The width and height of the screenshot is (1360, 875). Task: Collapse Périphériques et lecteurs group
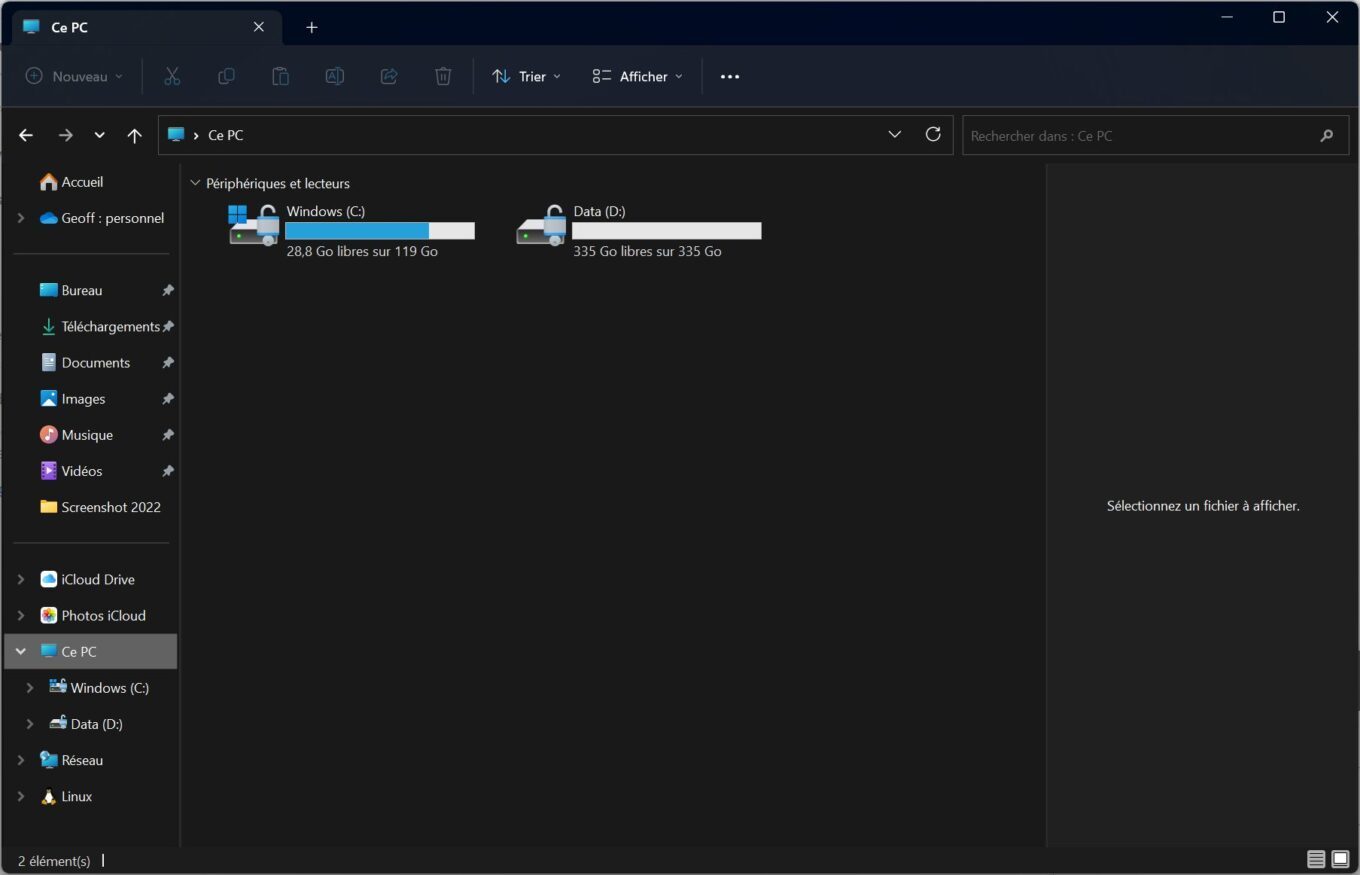[x=195, y=183]
